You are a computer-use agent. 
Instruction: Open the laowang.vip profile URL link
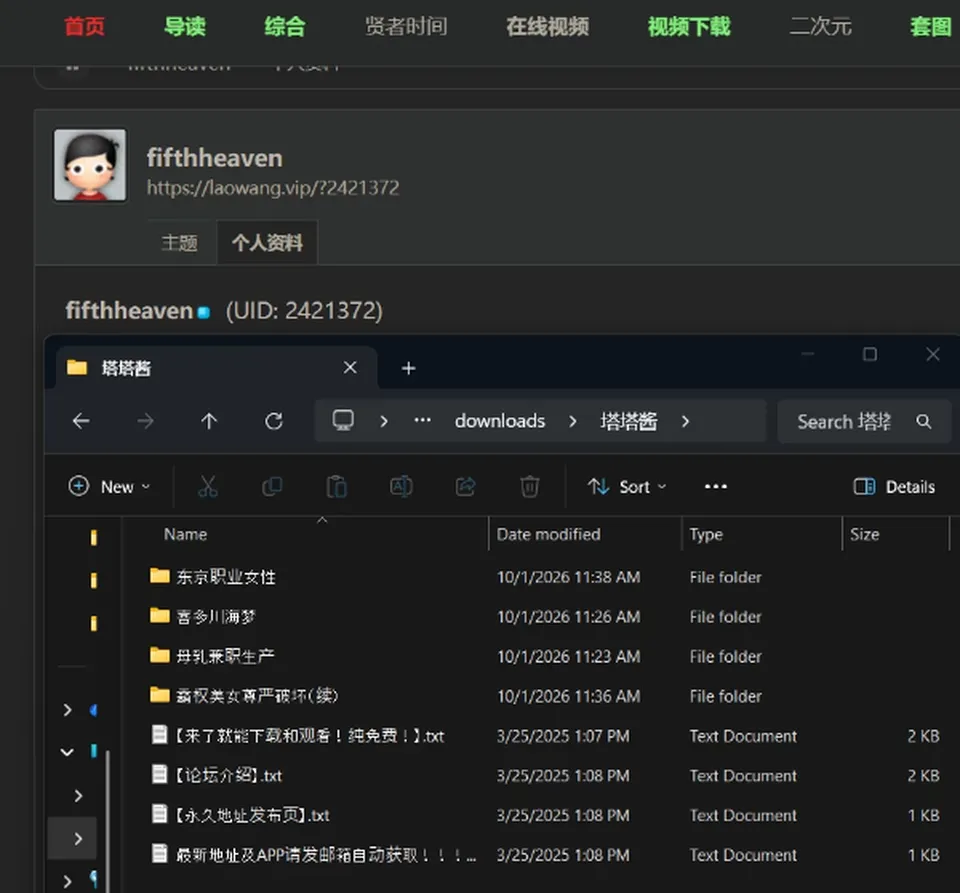pyautogui.click(x=273, y=187)
